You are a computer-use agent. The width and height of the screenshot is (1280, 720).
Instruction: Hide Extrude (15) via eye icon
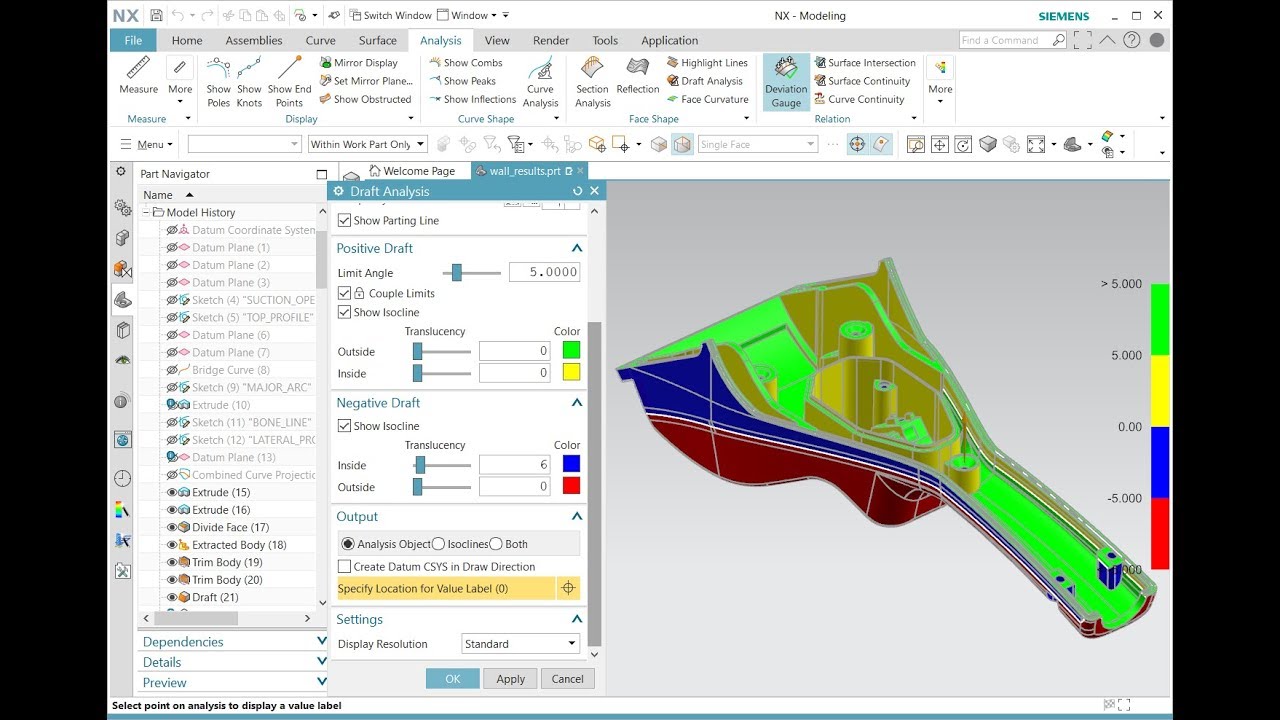coord(172,492)
